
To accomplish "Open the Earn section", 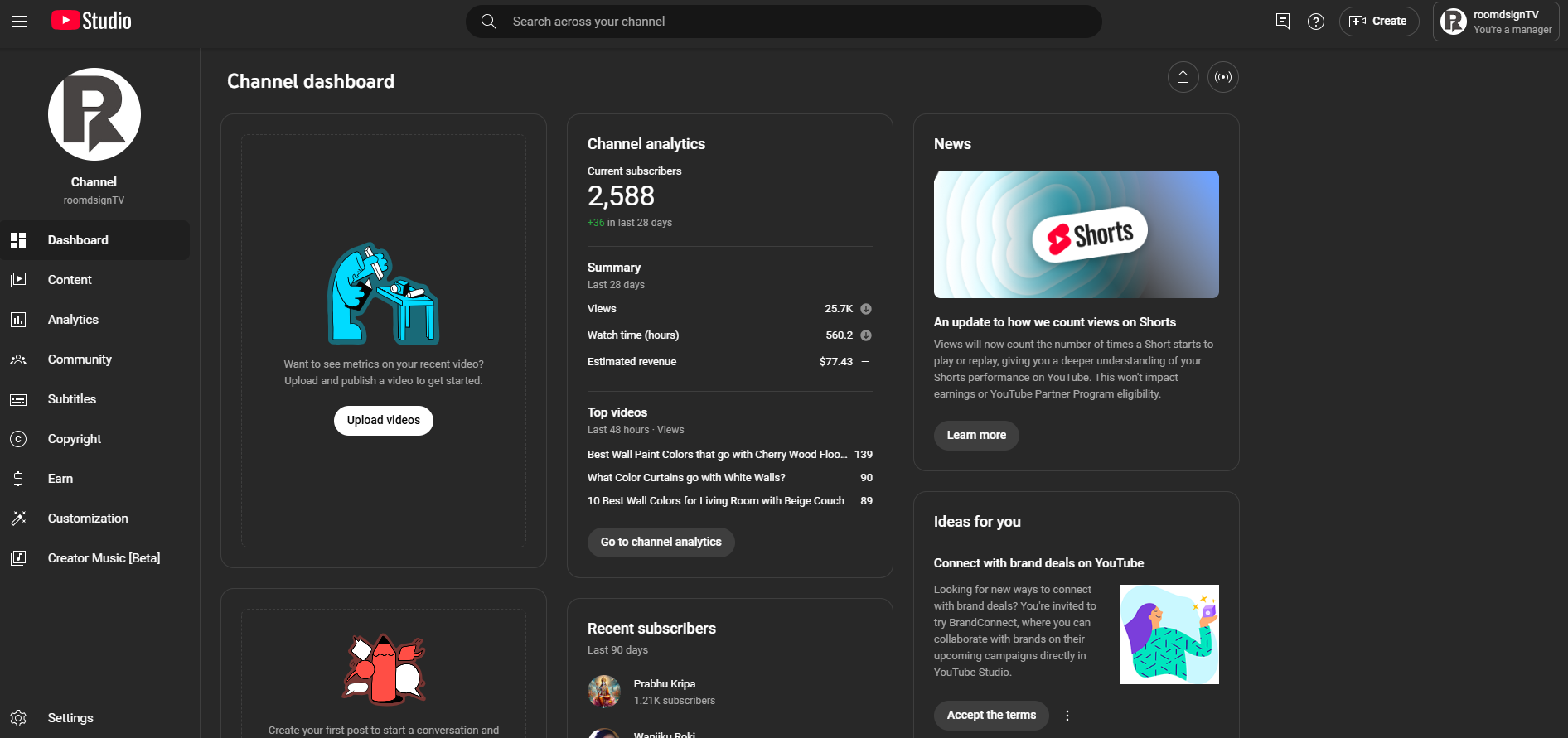I will [94, 479].
